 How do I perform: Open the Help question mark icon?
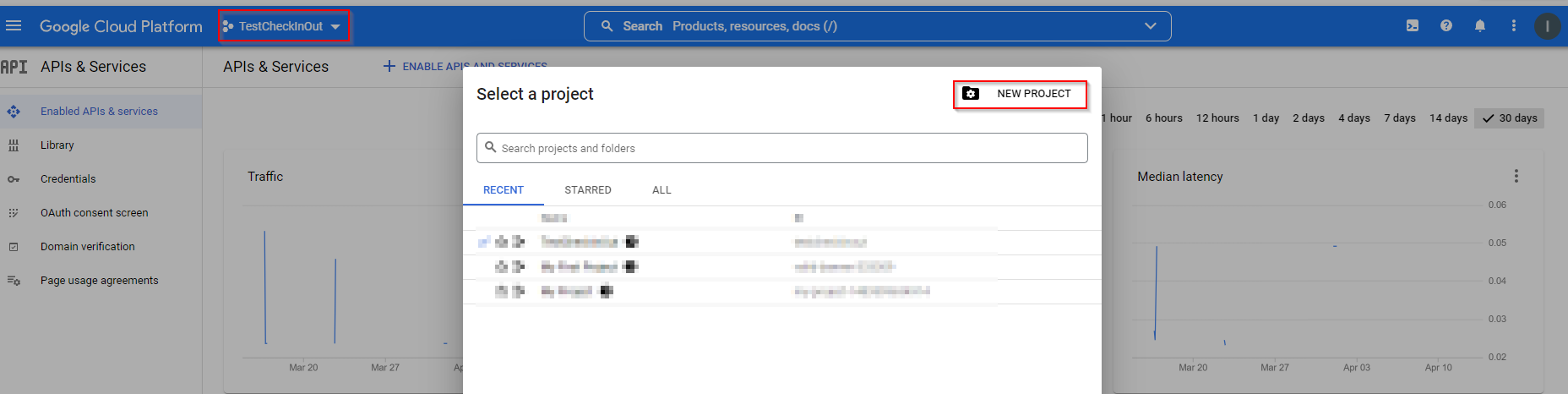click(1445, 26)
